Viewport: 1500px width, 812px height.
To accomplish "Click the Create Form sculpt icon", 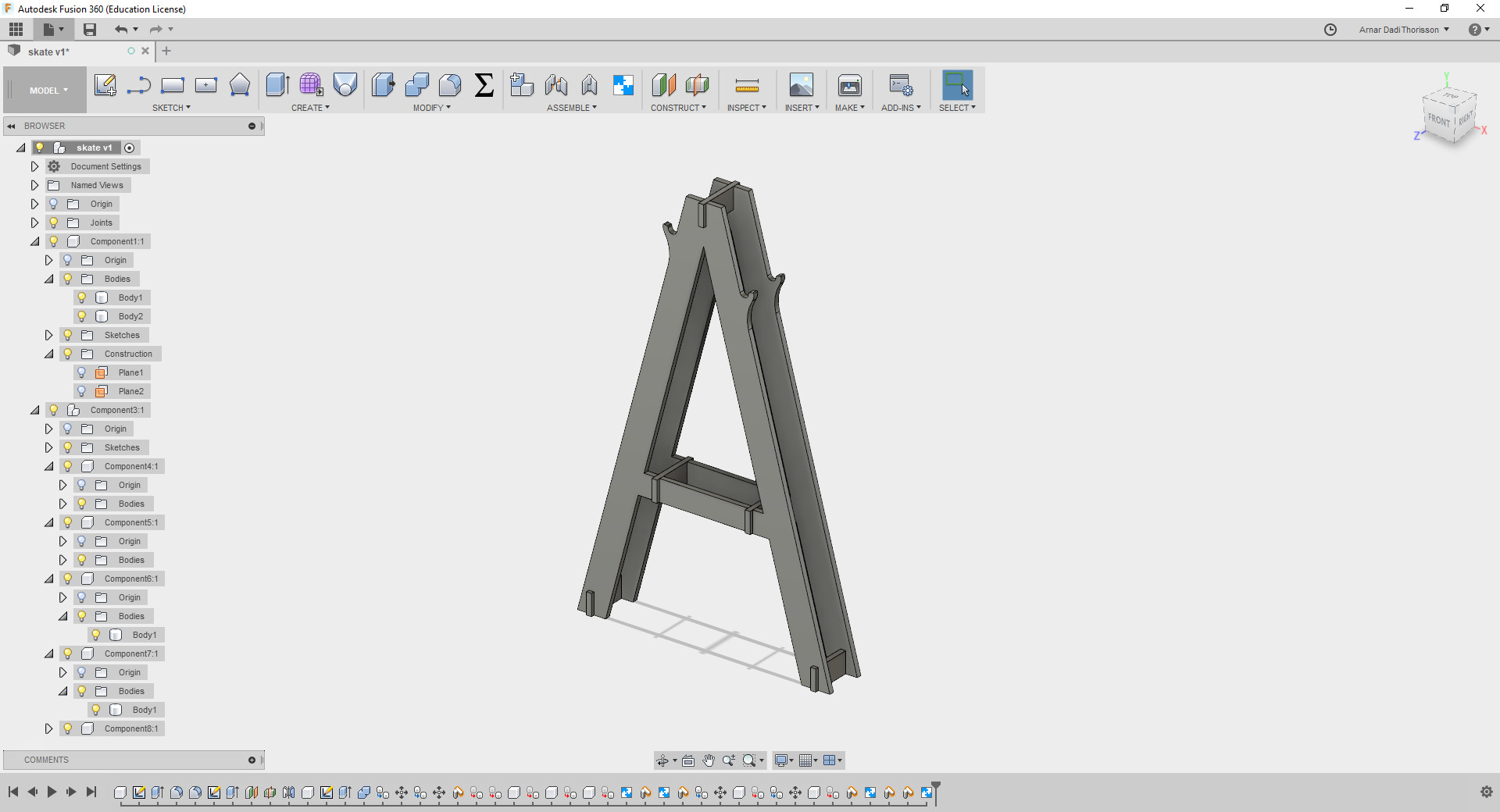I will pos(311,85).
